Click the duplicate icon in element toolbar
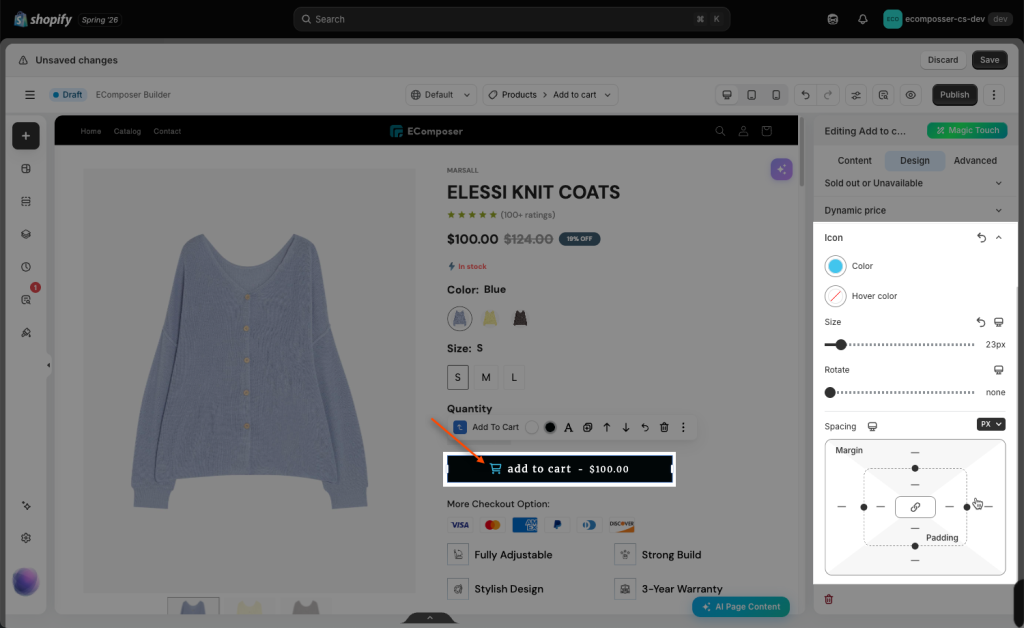Viewport: 1024px width, 628px height. 587,427
